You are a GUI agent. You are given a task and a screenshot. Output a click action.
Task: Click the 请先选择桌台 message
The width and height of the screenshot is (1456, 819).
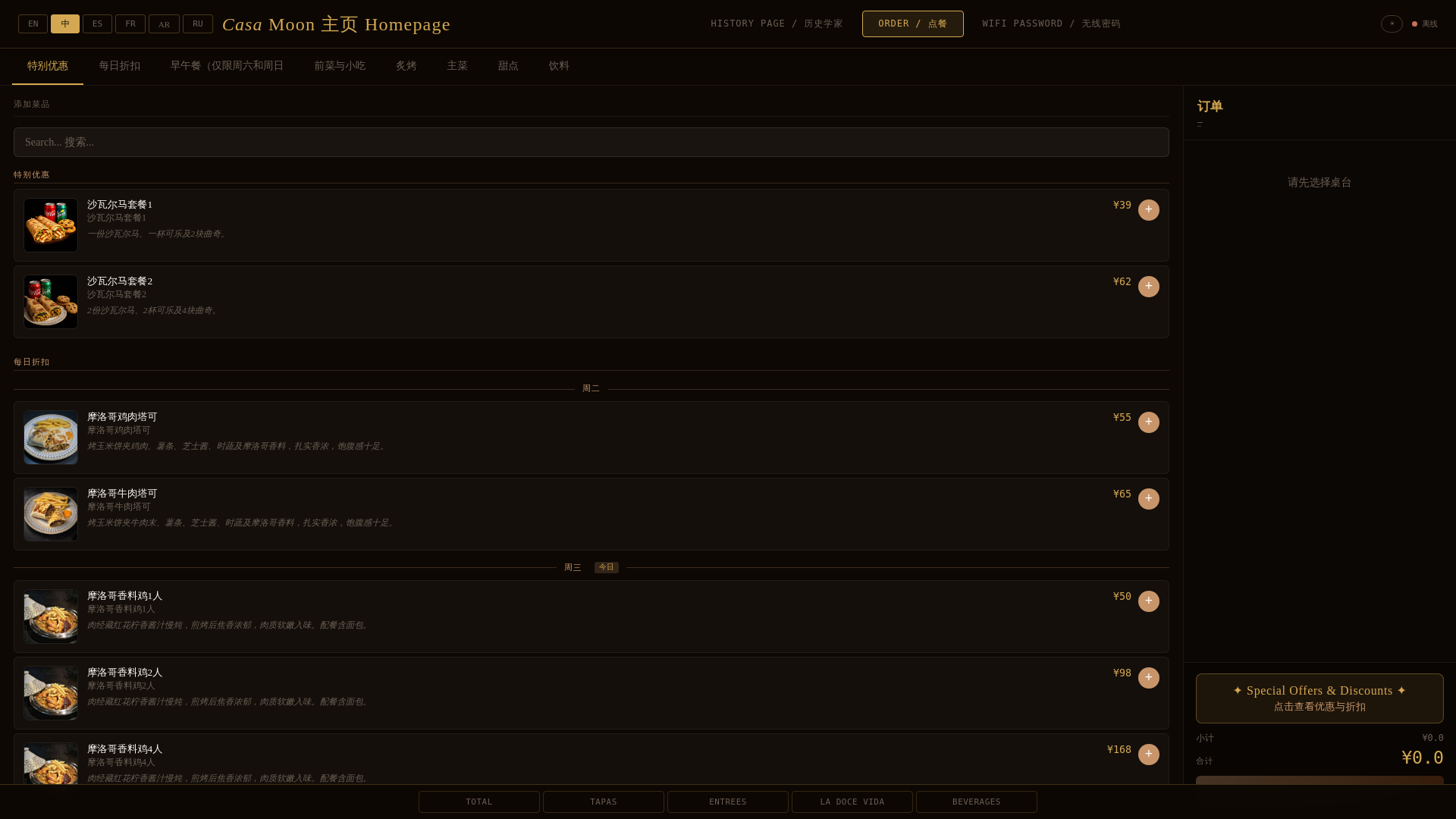[1319, 183]
